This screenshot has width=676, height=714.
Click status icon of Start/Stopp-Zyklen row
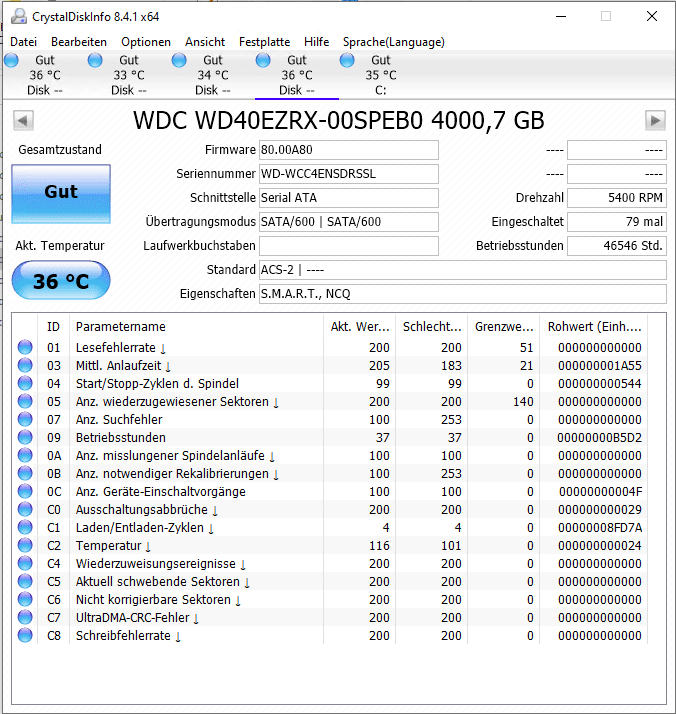[25, 383]
